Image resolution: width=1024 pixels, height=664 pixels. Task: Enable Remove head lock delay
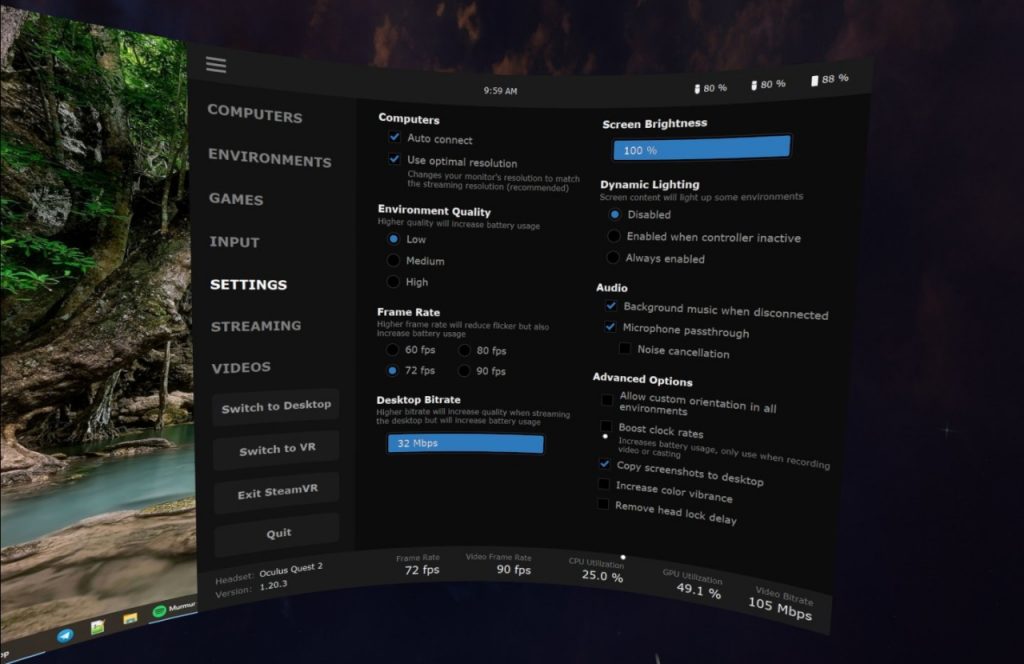[603, 504]
